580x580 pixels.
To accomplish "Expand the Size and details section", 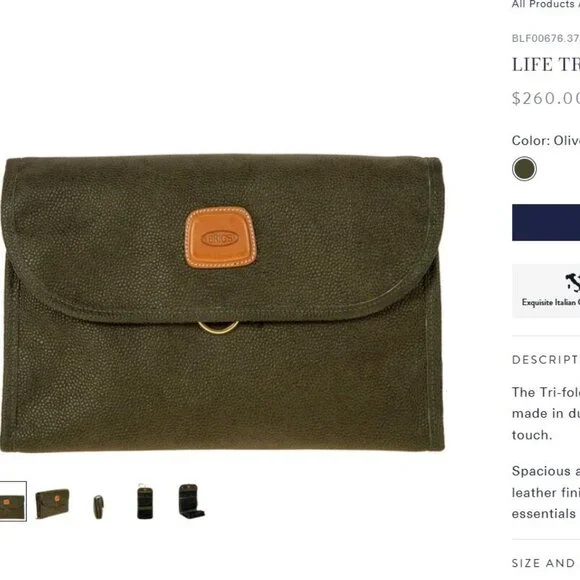I will (x=546, y=563).
